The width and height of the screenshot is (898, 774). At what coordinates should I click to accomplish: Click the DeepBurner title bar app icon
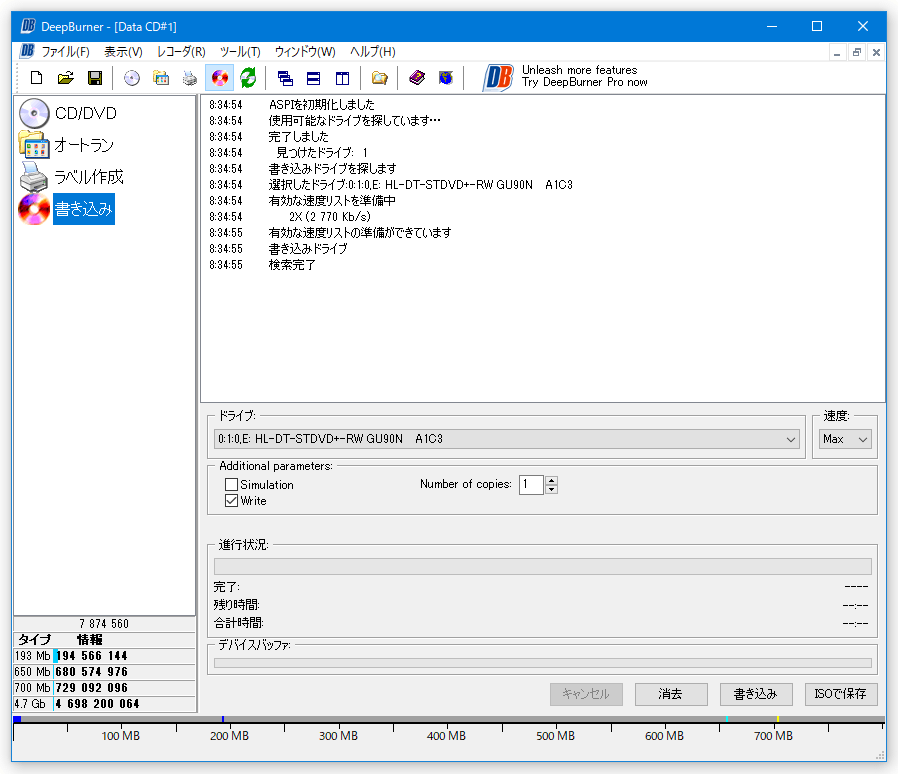tap(28, 26)
